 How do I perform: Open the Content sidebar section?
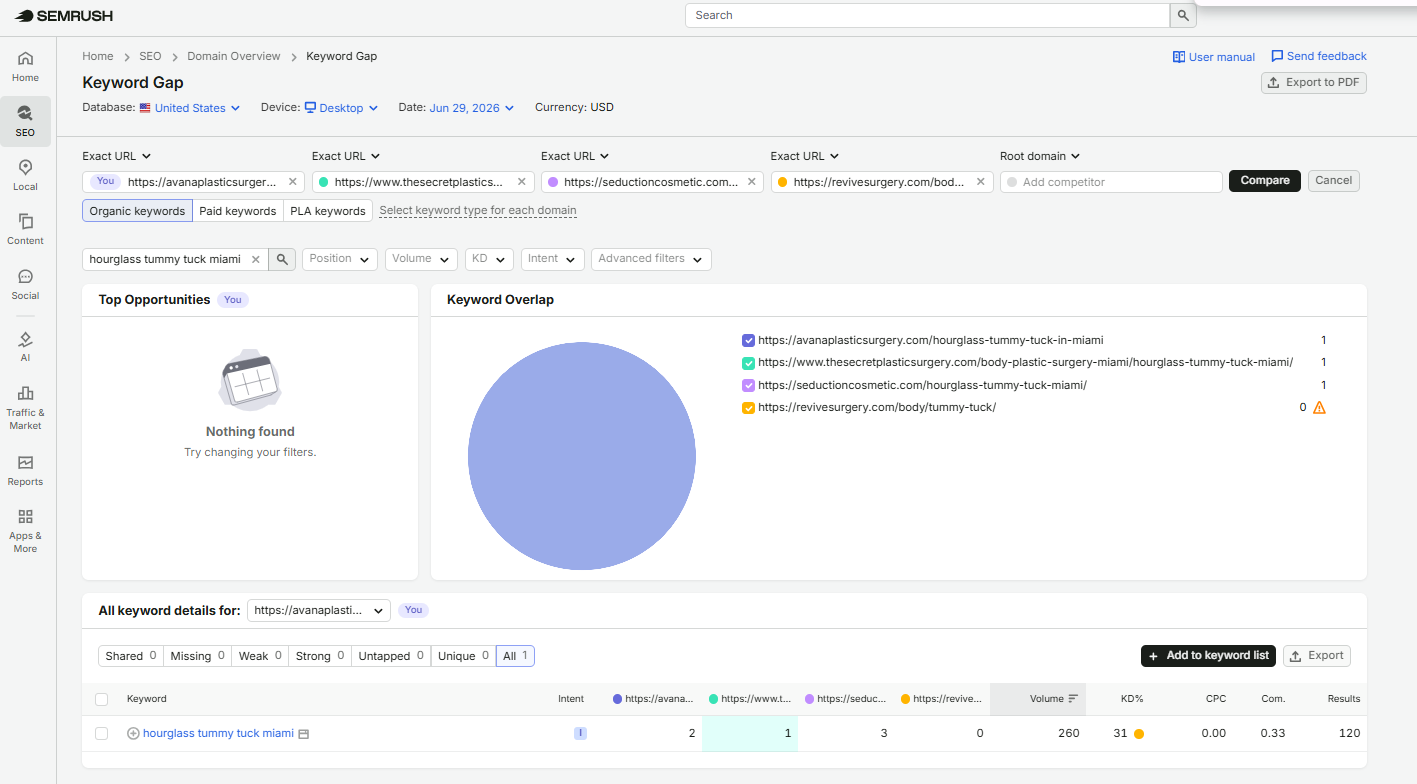tap(26, 229)
